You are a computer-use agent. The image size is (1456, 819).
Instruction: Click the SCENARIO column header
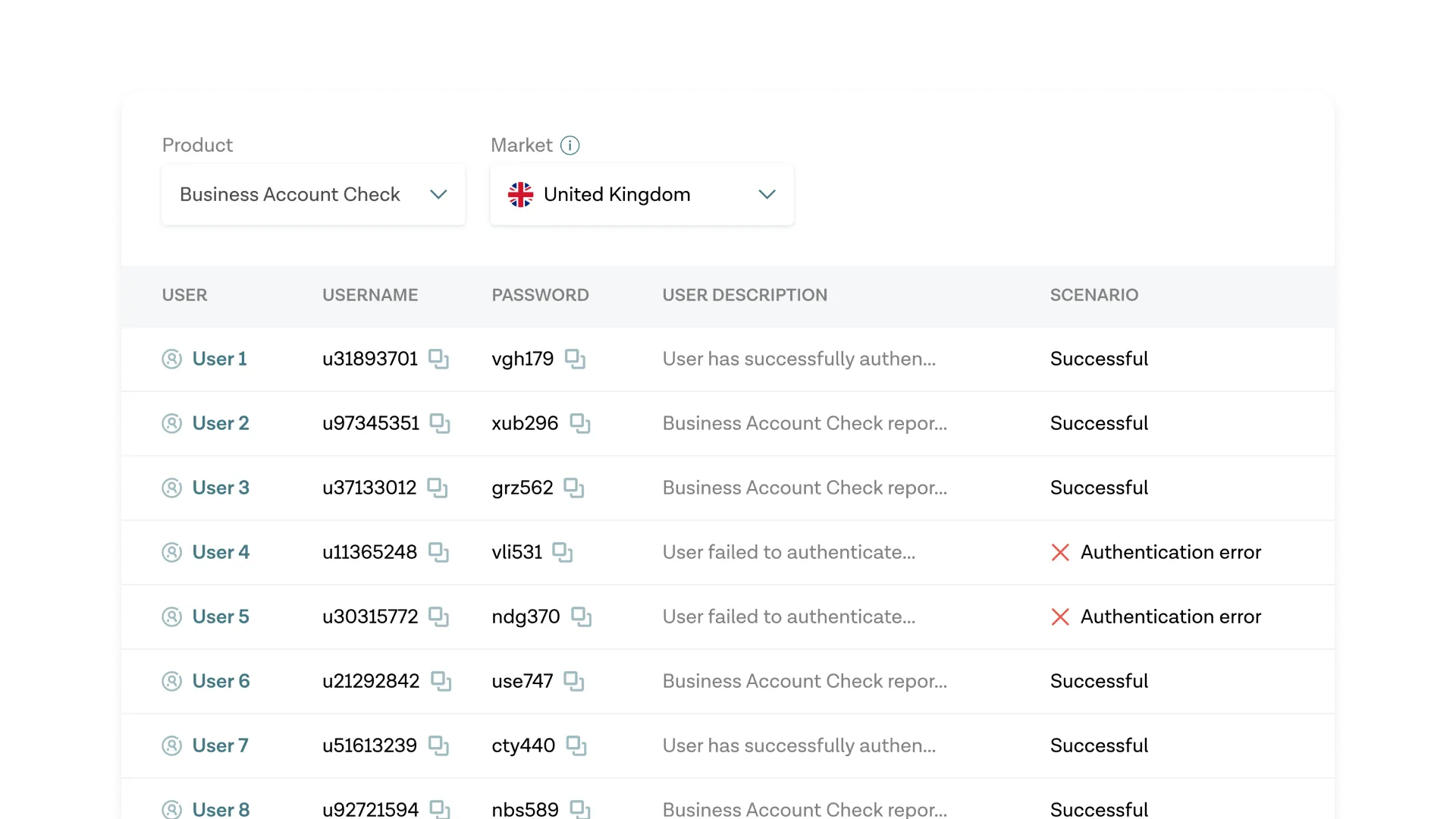1094,295
